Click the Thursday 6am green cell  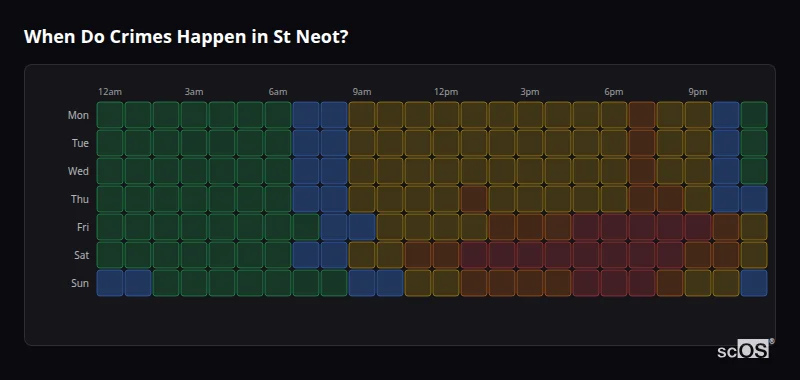pyautogui.click(x=278, y=199)
